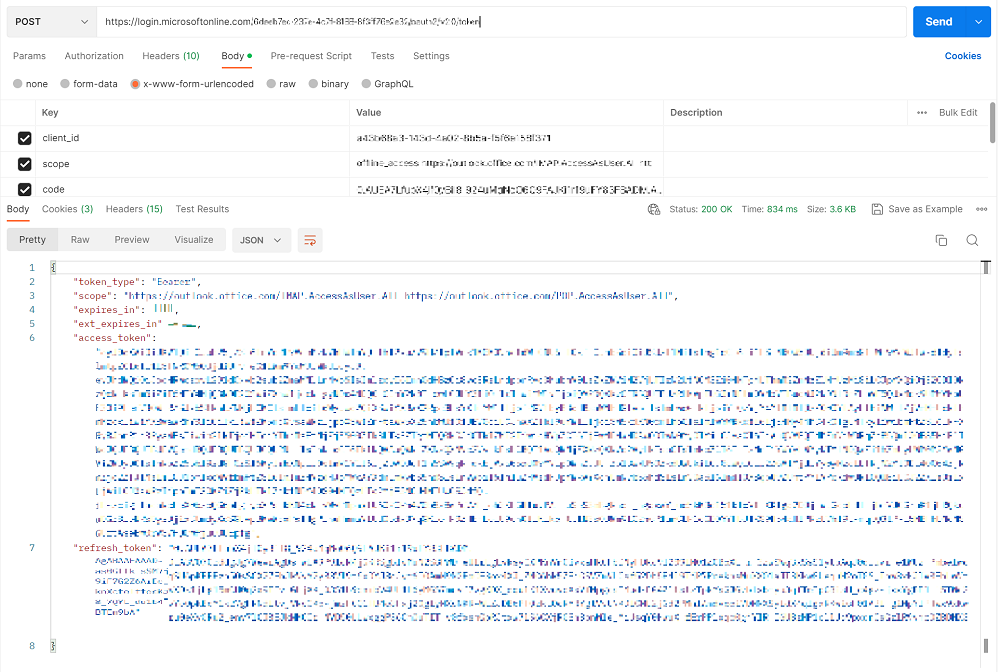The image size is (1000, 672).
Task: Click the copy response icon
Action: [x=941, y=240]
